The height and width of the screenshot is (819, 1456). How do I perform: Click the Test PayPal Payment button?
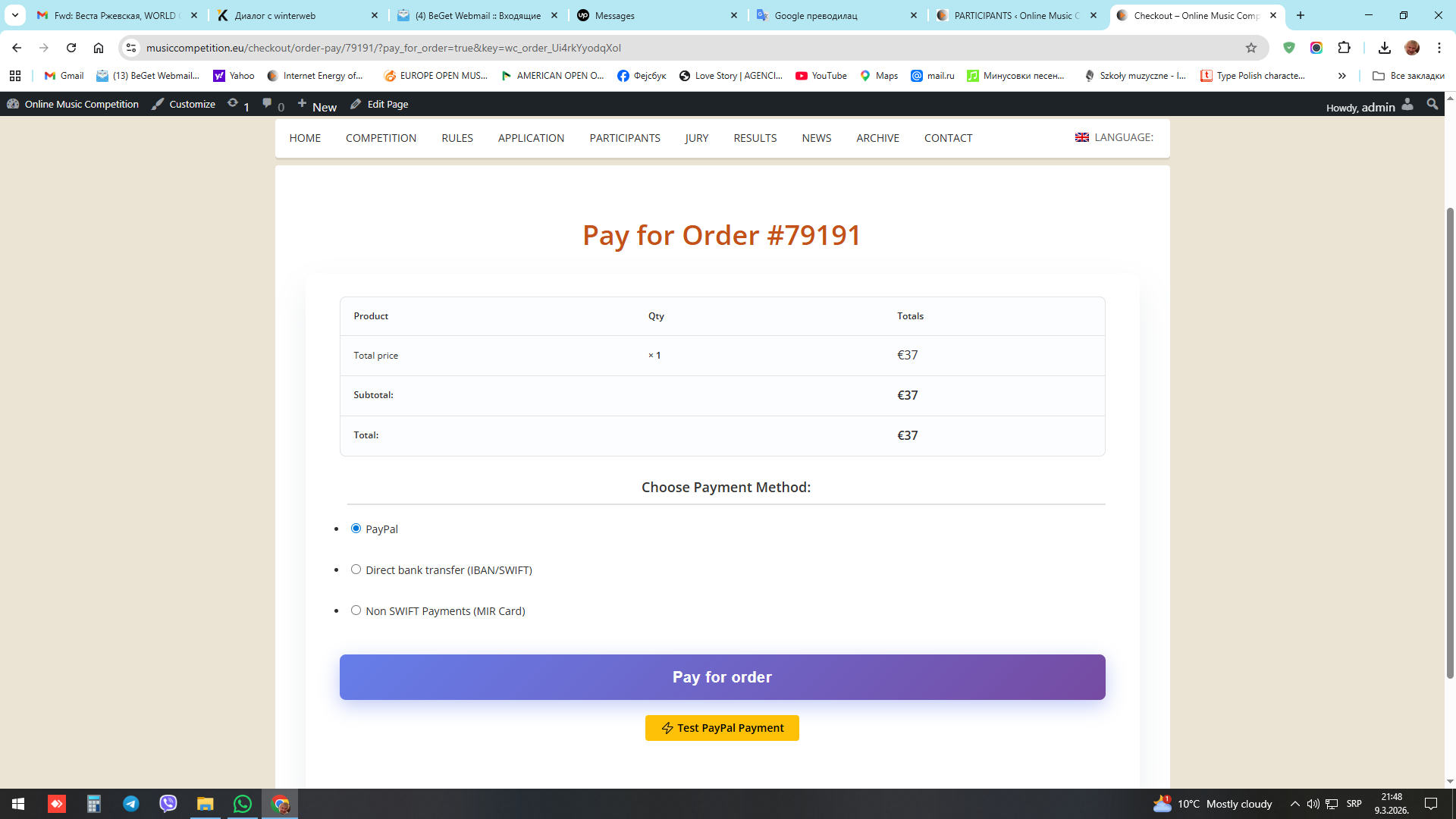(722, 728)
